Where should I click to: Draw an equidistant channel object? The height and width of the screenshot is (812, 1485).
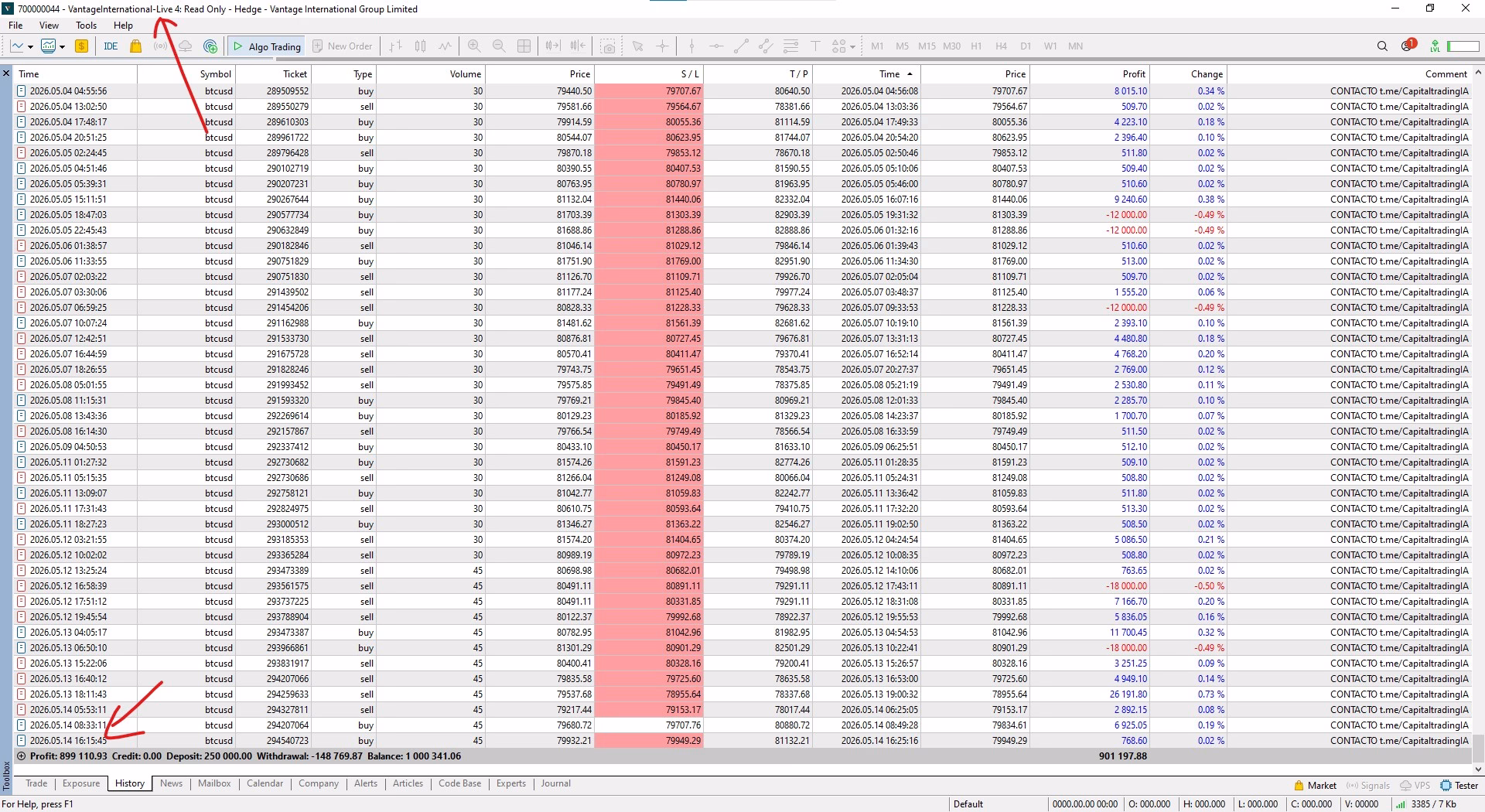coord(766,46)
